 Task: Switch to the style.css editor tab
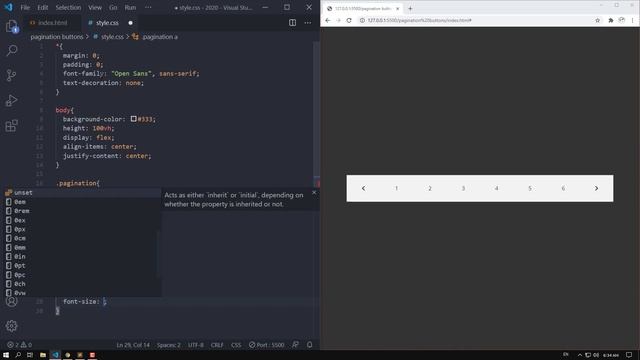click(107, 23)
